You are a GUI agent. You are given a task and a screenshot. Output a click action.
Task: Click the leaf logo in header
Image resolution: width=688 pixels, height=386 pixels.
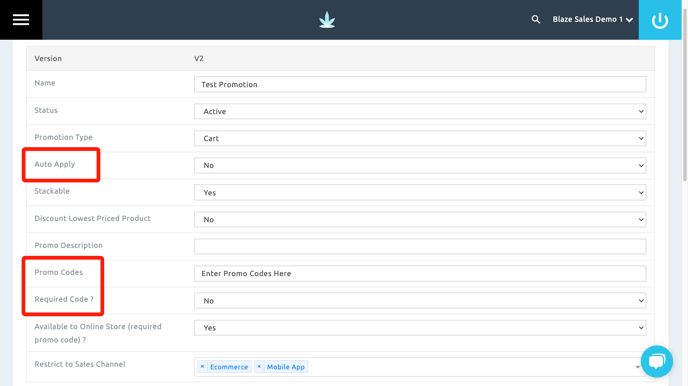point(327,20)
